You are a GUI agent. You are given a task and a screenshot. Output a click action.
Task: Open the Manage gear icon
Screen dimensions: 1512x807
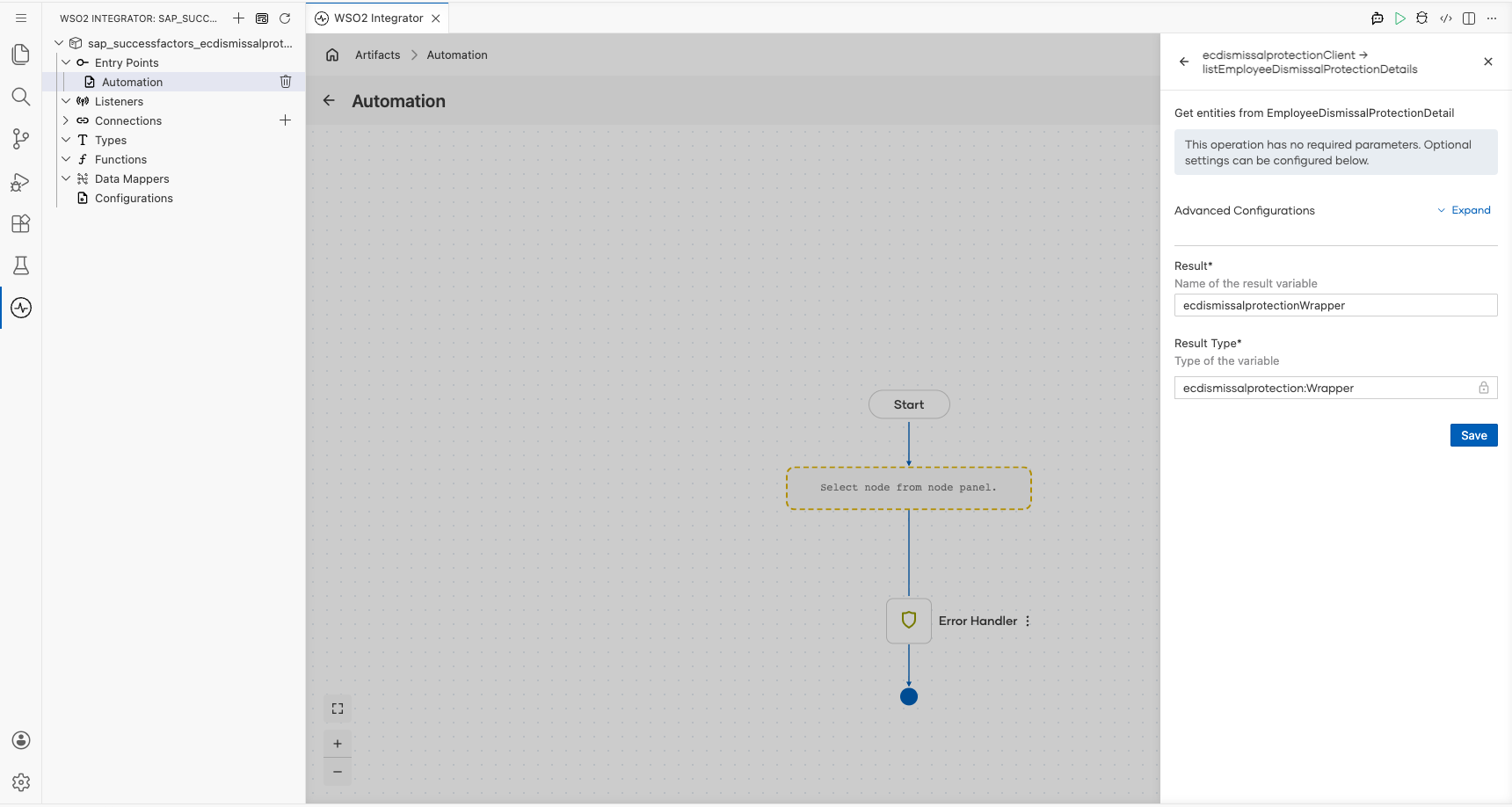click(21, 782)
